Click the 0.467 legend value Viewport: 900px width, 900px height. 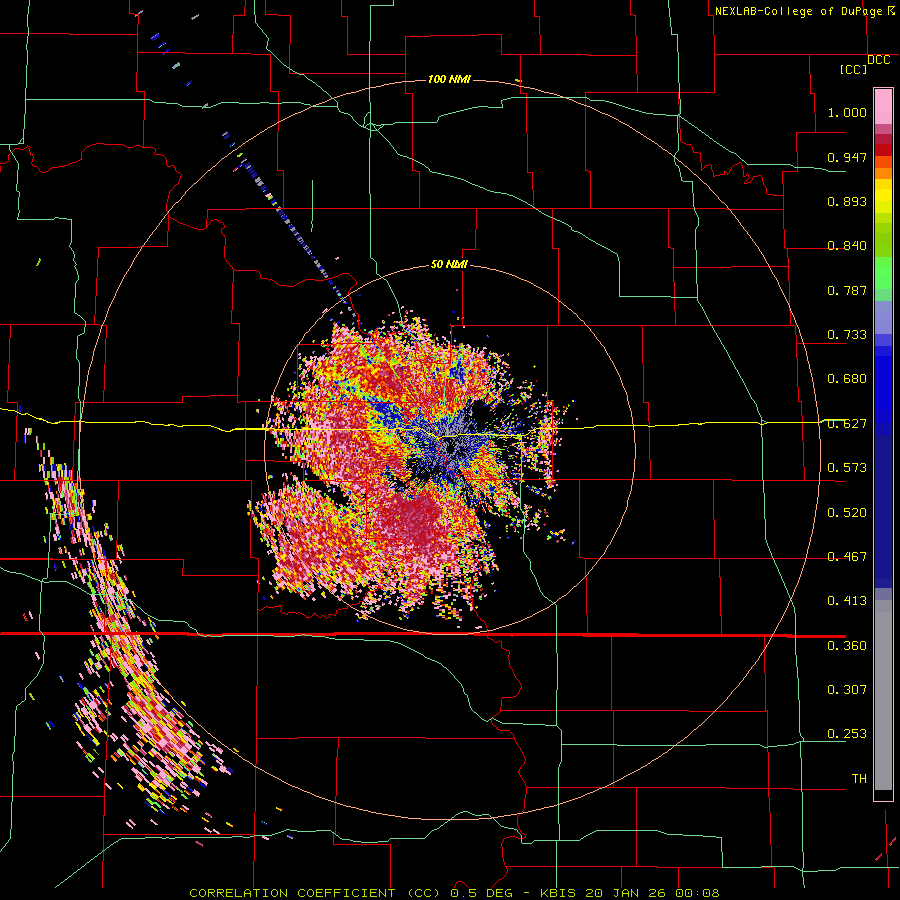point(847,557)
